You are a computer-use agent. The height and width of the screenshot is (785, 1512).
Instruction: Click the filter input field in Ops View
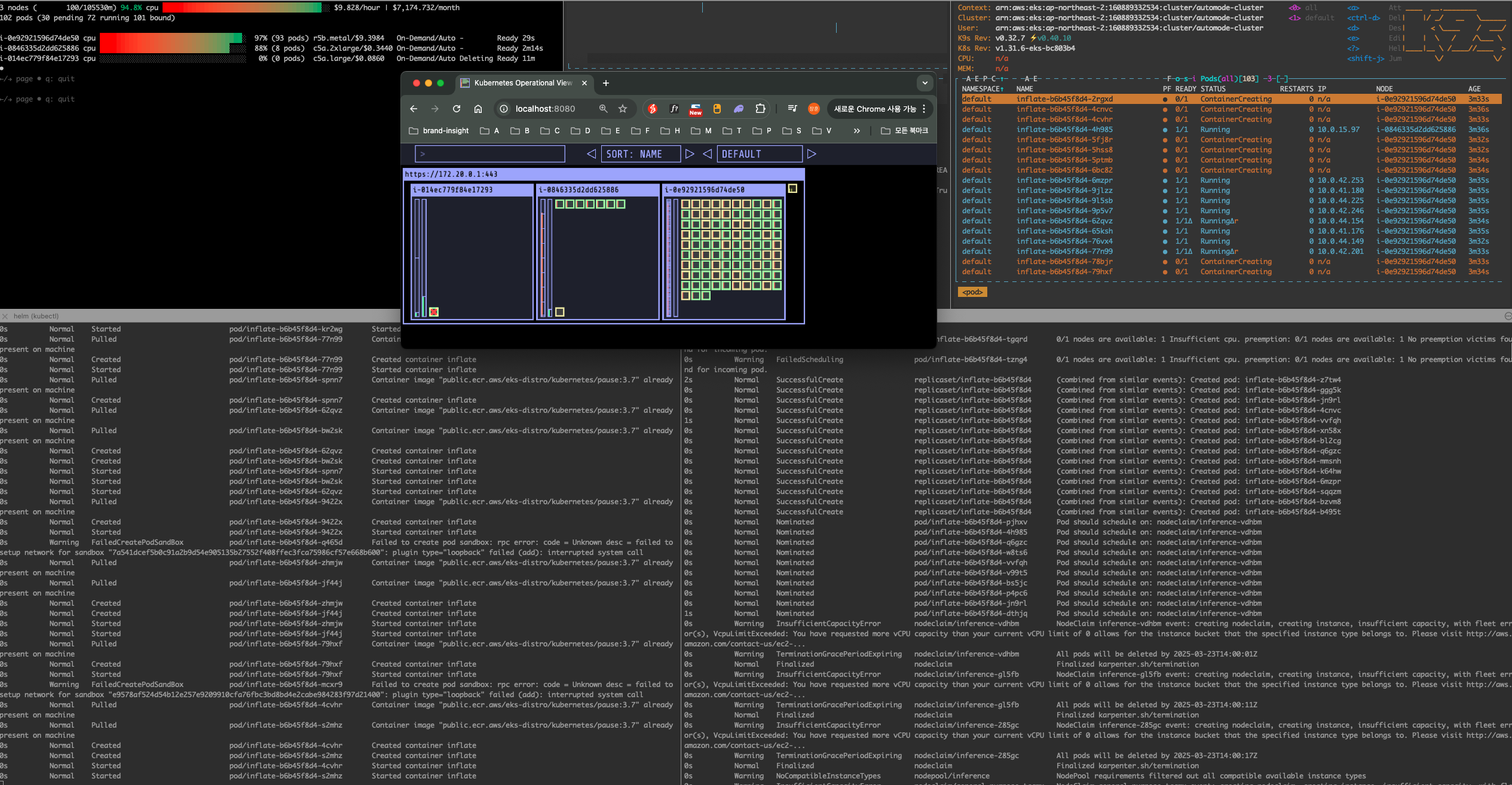click(490, 154)
